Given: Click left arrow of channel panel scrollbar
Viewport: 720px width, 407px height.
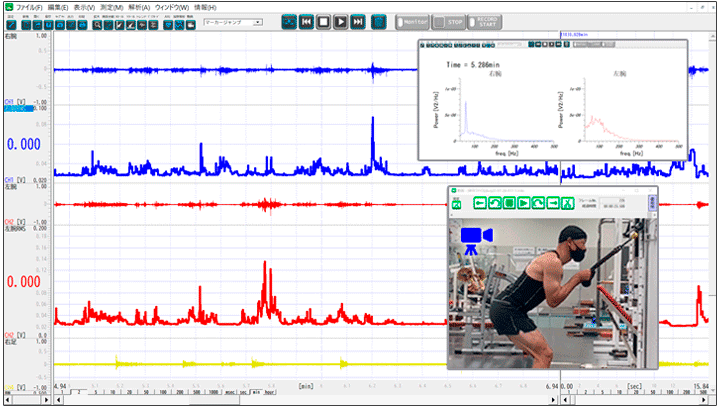Looking at the screenshot, I should coord(8,400).
